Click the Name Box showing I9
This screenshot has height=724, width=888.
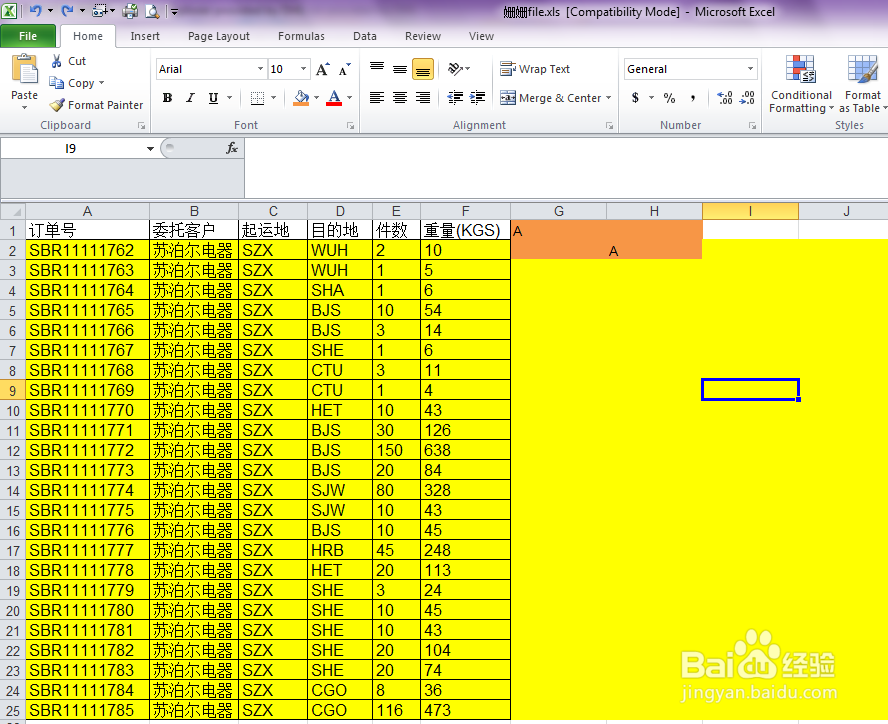(71, 148)
